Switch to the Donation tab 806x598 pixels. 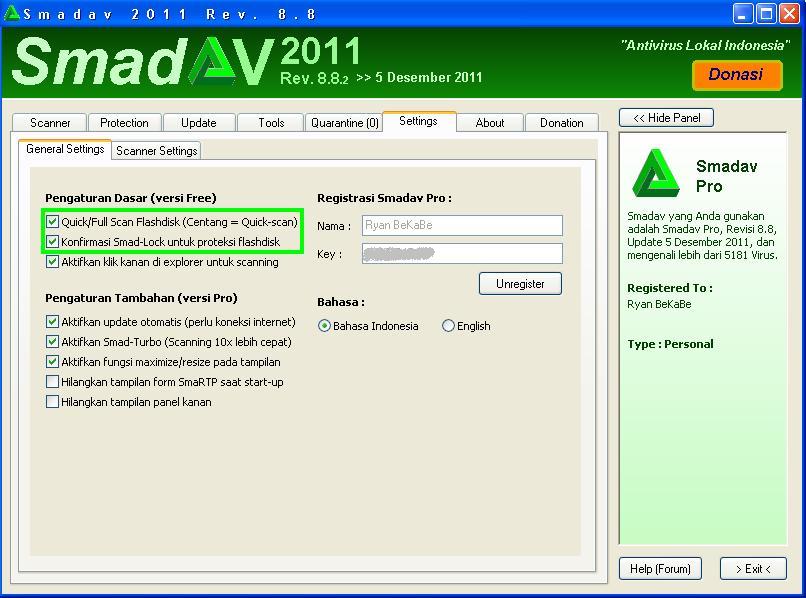(x=562, y=123)
